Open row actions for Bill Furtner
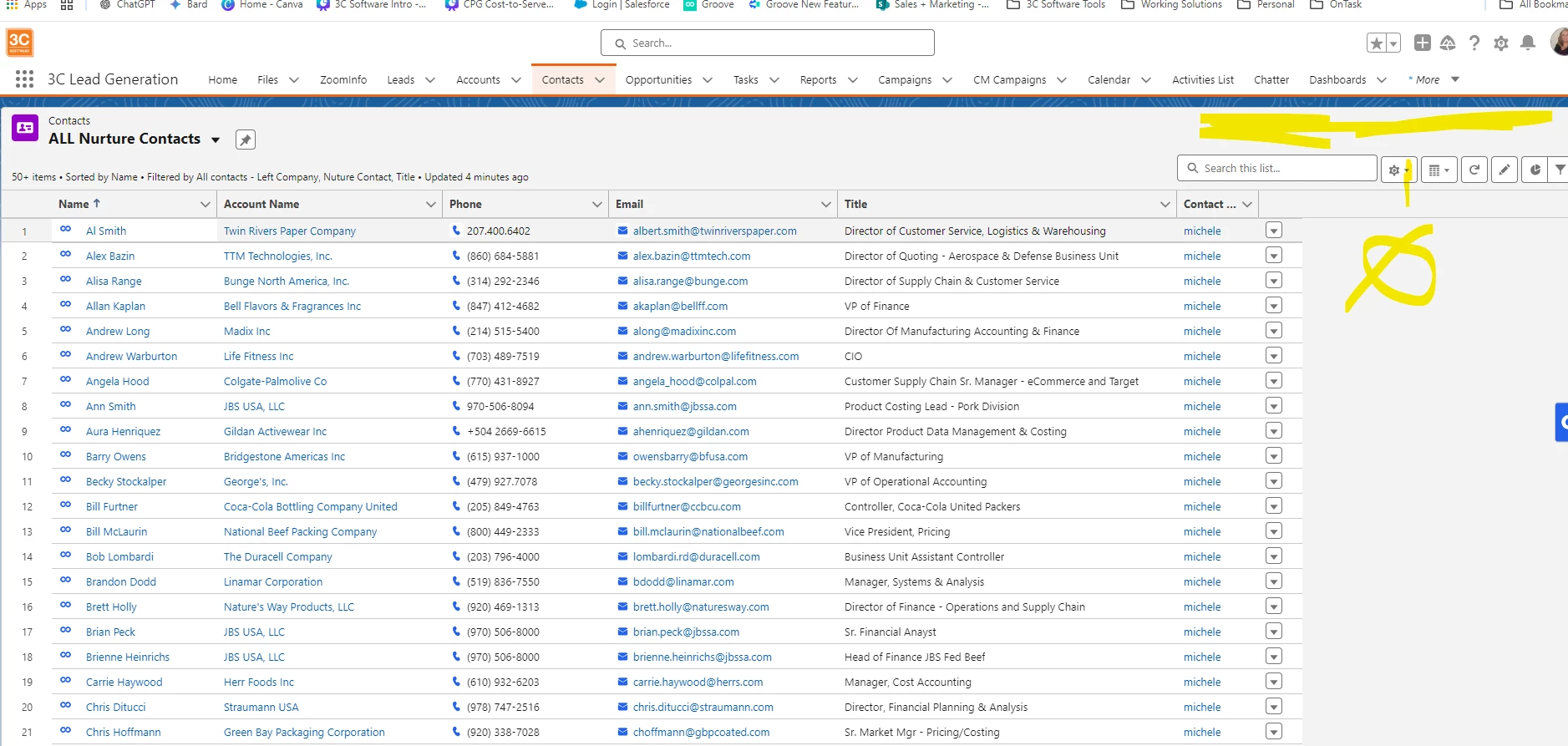 (1274, 506)
